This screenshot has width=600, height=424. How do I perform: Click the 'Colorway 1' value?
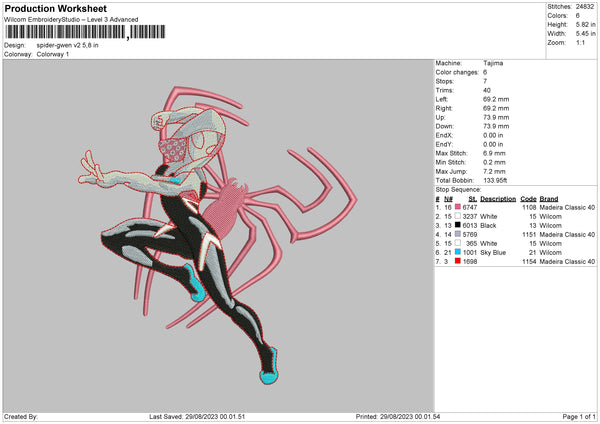pyautogui.click(x=53, y=54)
